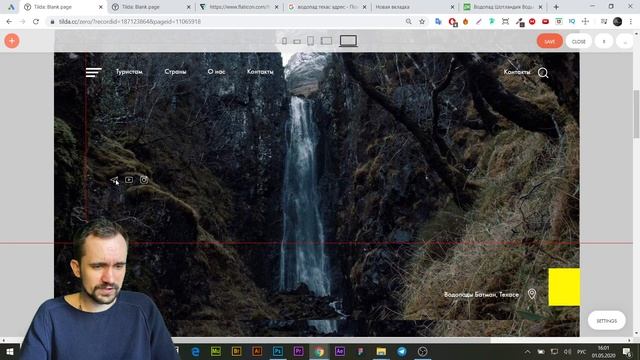Open Adobe Premiere Pro from the taskbar
Image resolution: width=640 pixels, height=360 pixels.
298,351
